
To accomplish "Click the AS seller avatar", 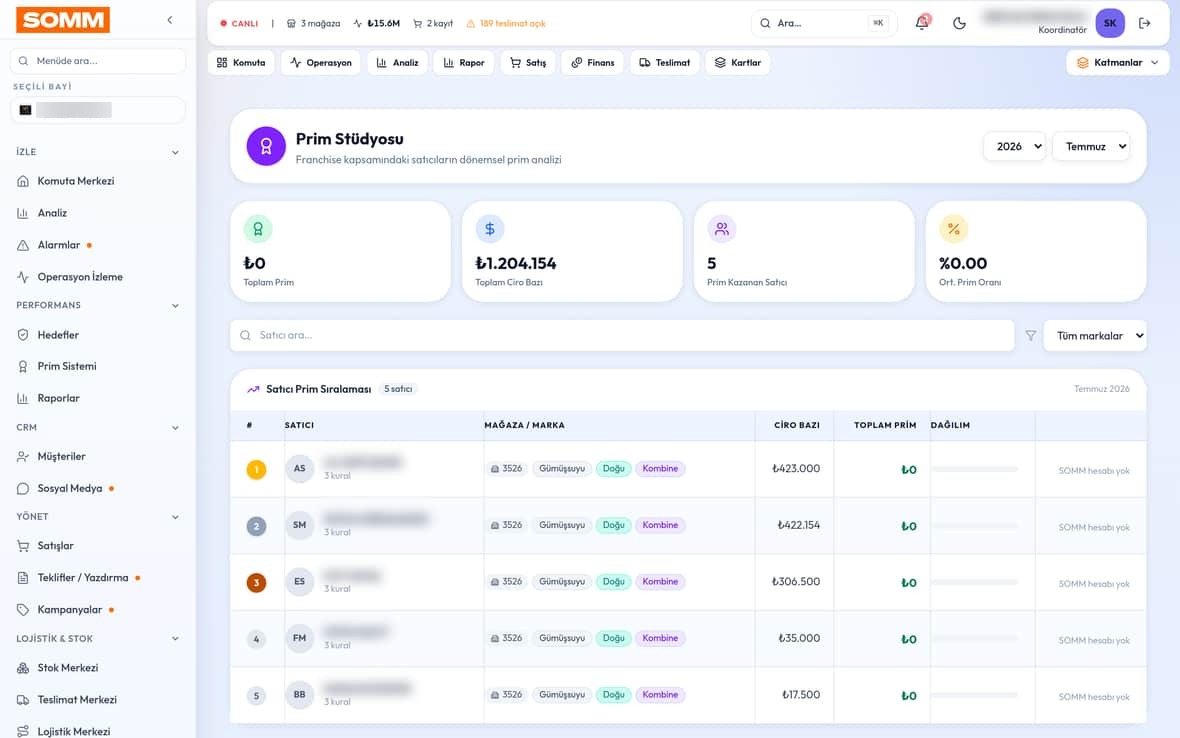I will click(300, 469).
